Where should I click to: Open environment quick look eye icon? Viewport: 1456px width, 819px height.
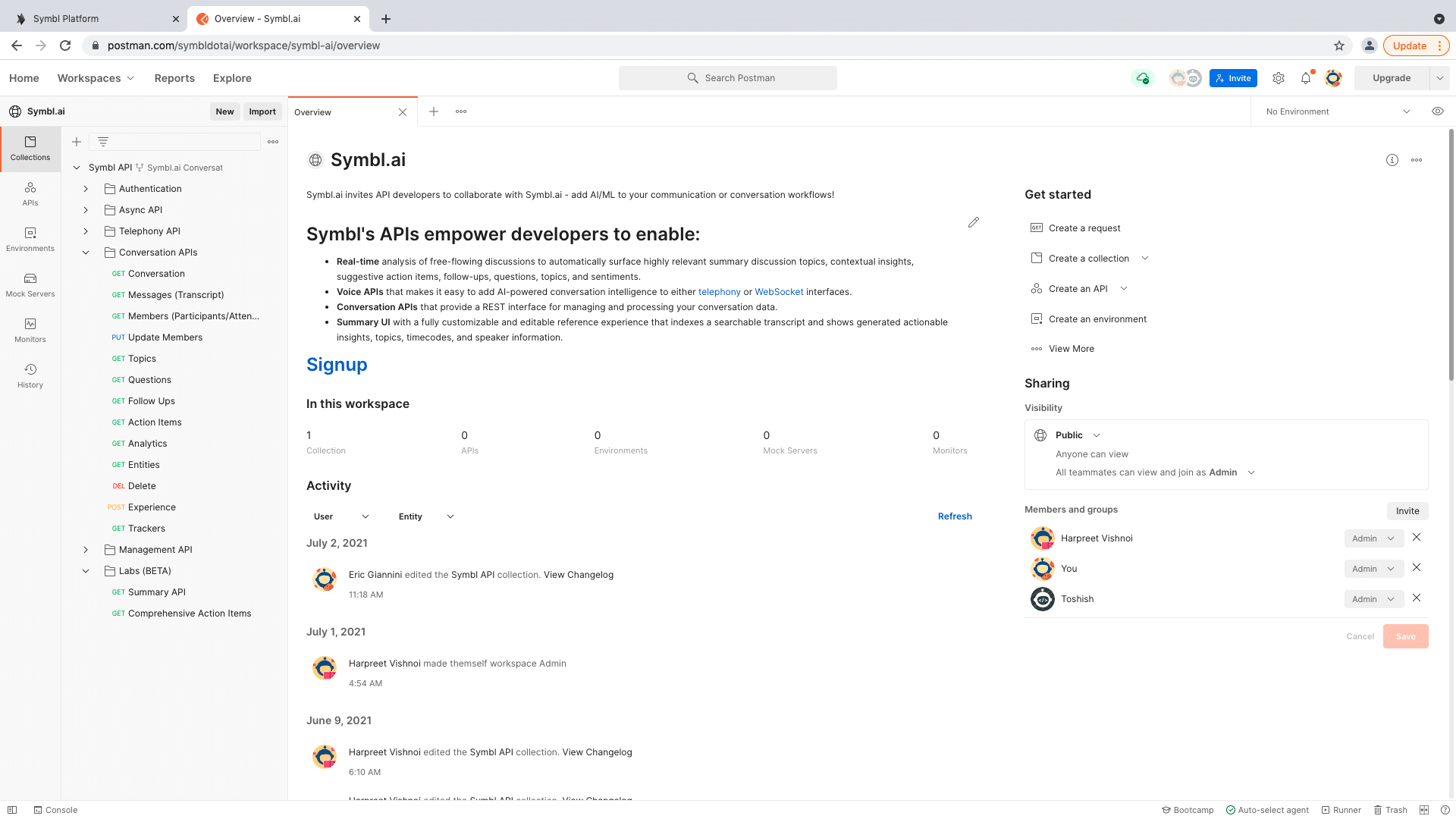click(1438, 111)
